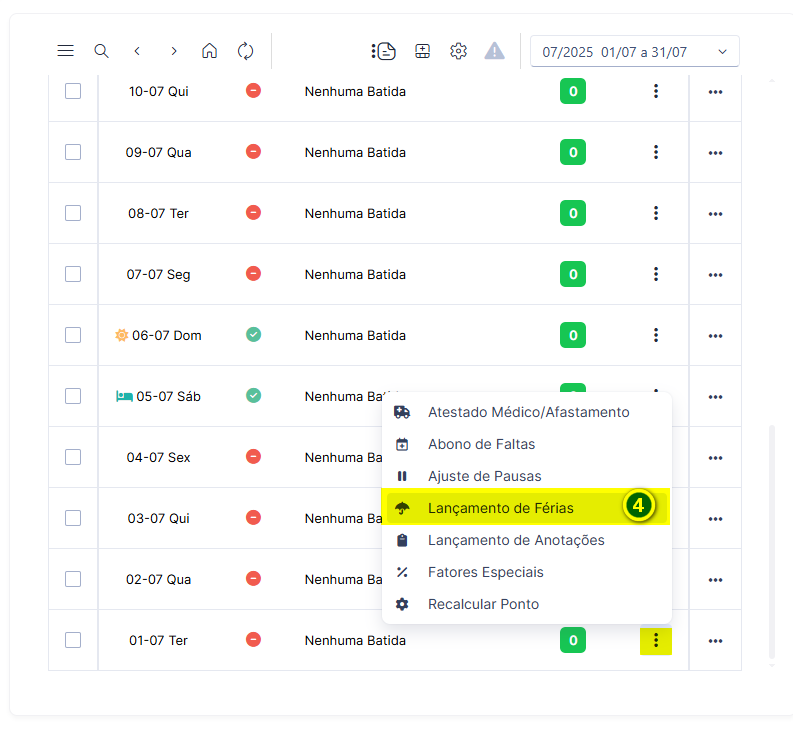Click red status icon for 08-07 Ter
The image size is (793, 734).
(x=253, y=212)
